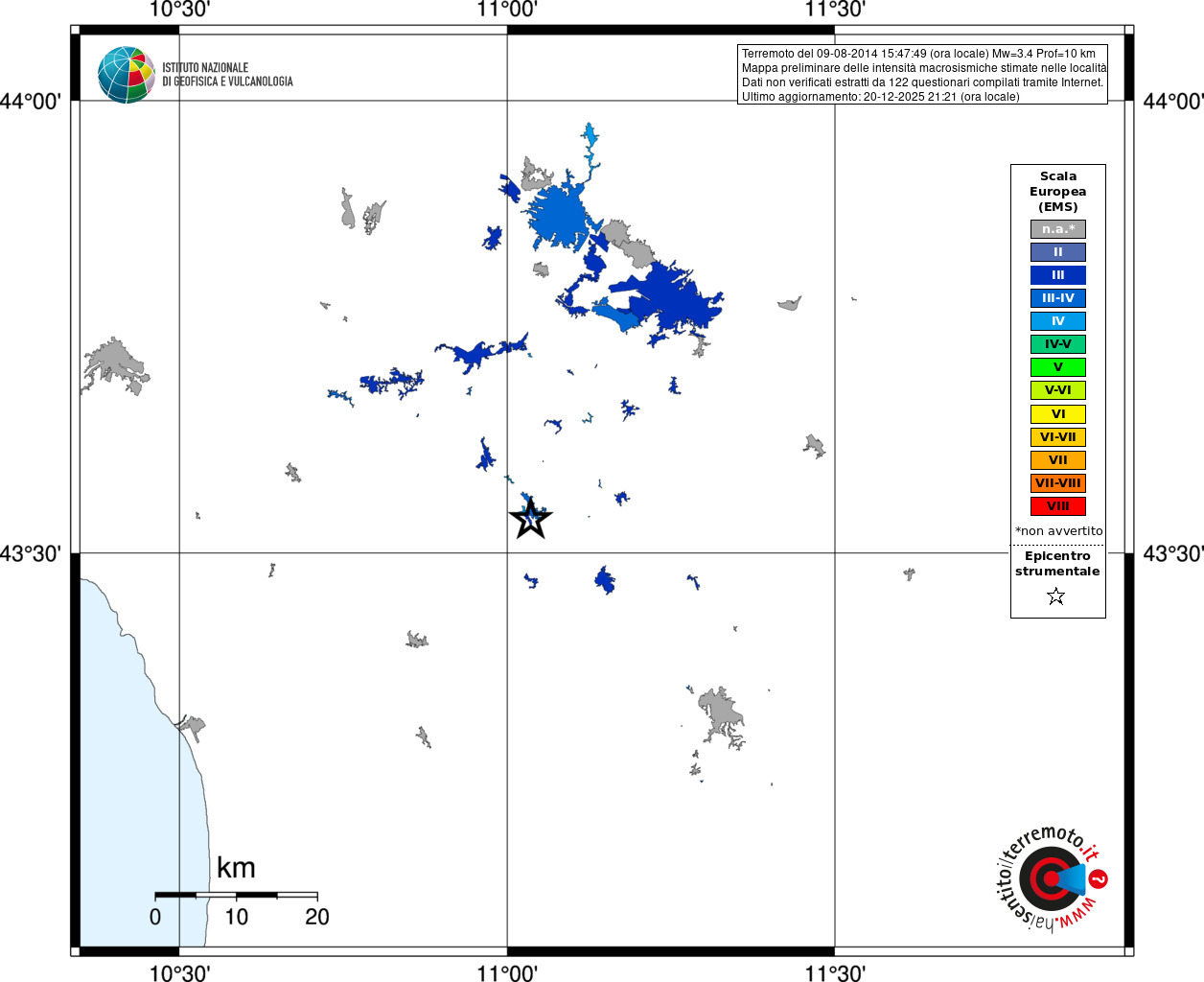Click the scale bar '20' value
Viewport: 1204px width, 982px height.
click(317, 917)
